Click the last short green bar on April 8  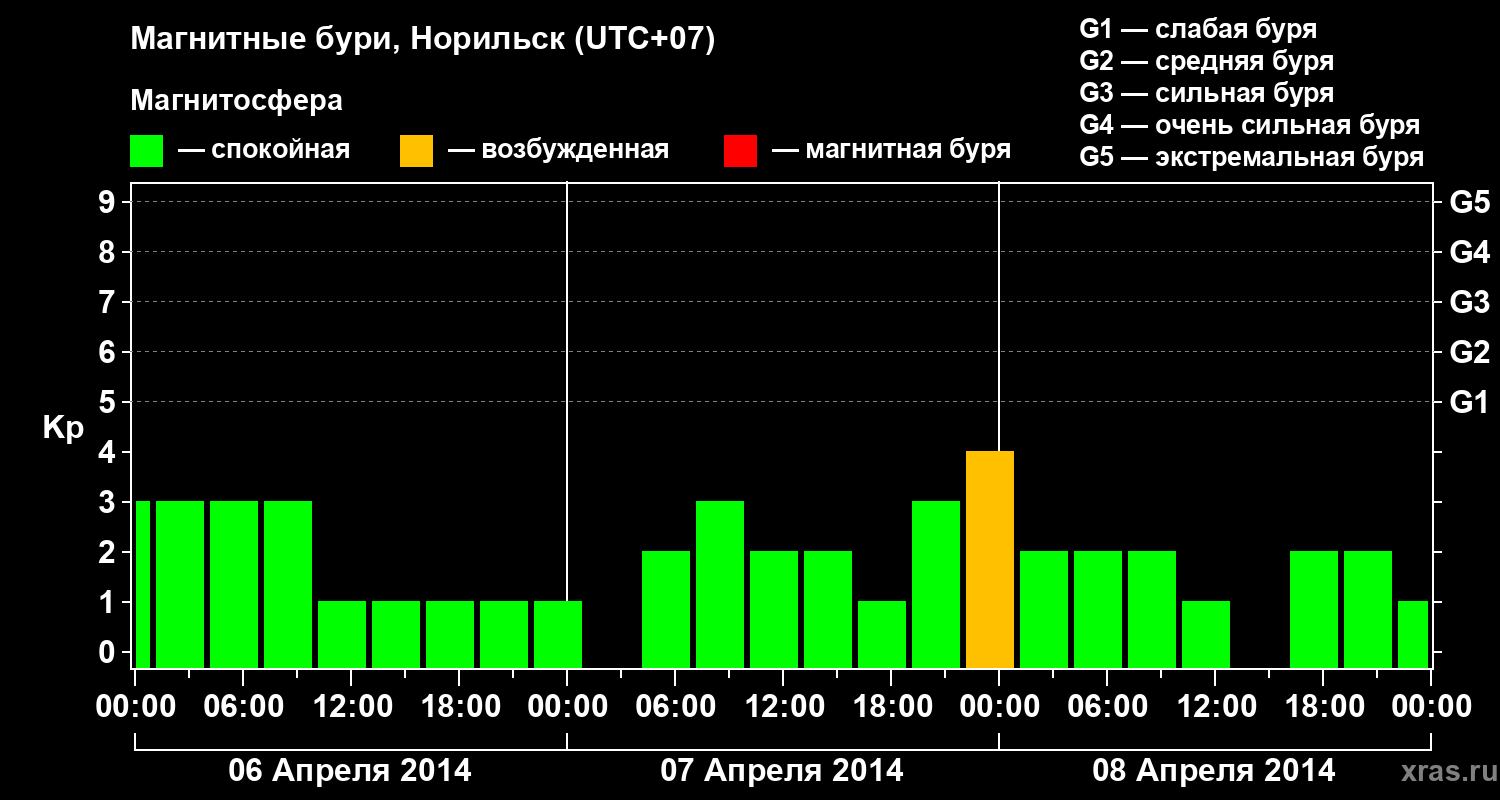point(1413,634)
